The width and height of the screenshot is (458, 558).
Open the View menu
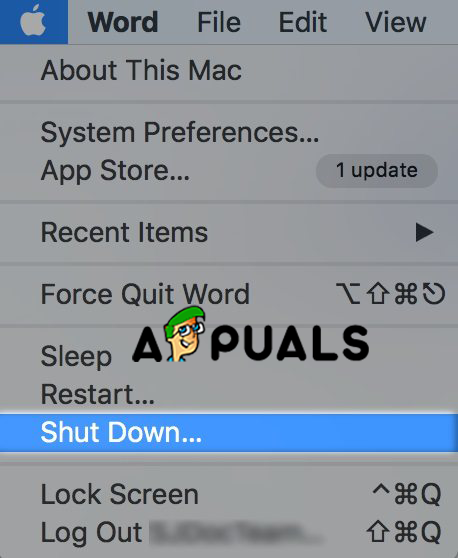[x=396, y=22]
